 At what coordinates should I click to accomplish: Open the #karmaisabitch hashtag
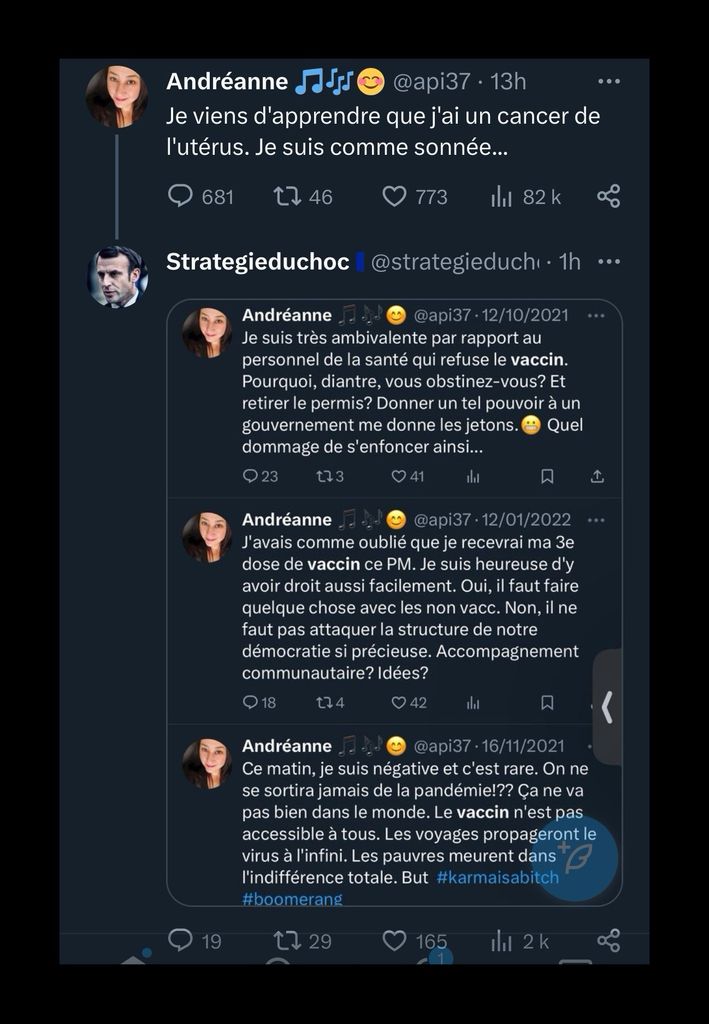(497, 877)
